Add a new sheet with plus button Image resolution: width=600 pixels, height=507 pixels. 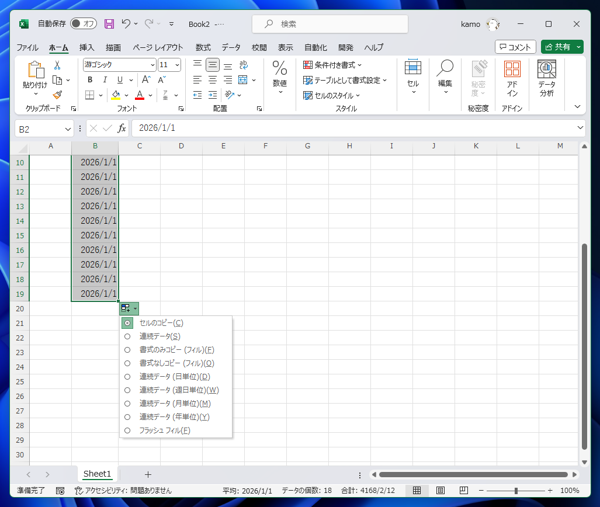point(148,474)
